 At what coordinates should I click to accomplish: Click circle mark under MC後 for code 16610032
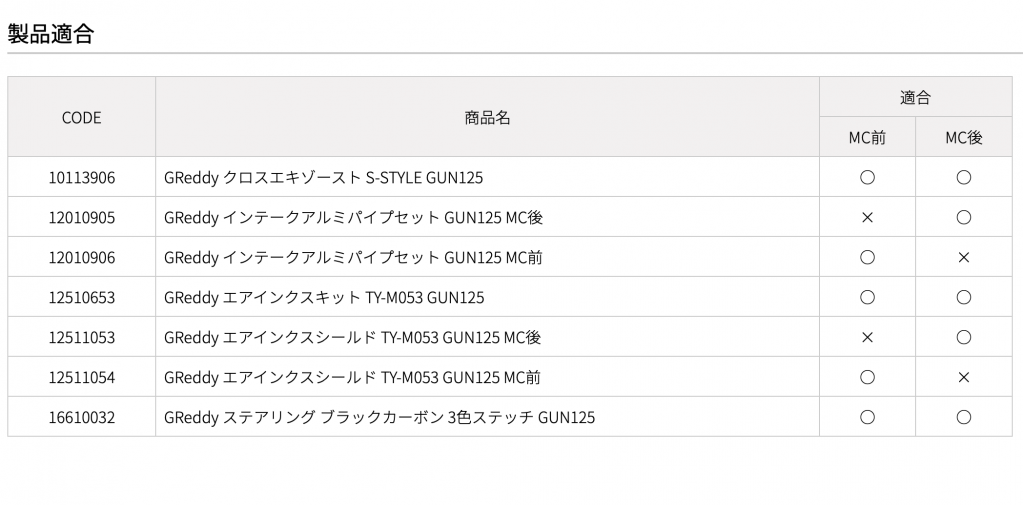tap(964, 418)
